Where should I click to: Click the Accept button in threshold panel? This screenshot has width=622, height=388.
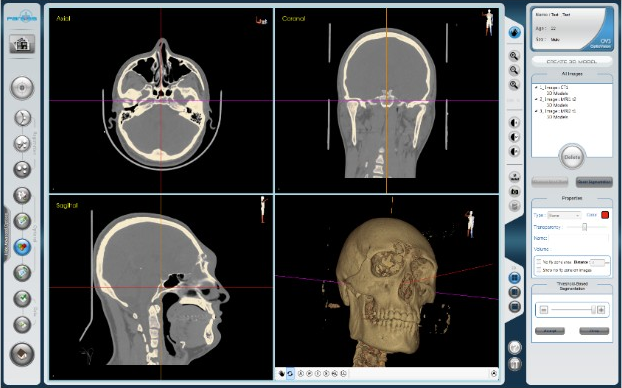click(550, 331)
